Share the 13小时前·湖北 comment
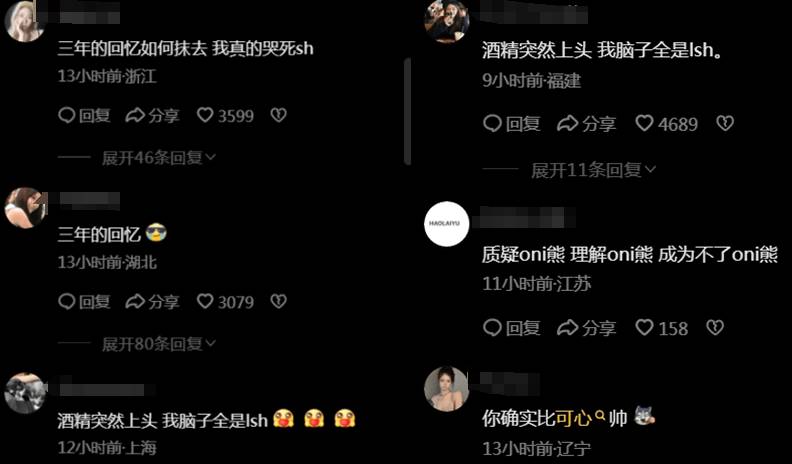Viewport: 792px width, 464px height. pos(152,302)
